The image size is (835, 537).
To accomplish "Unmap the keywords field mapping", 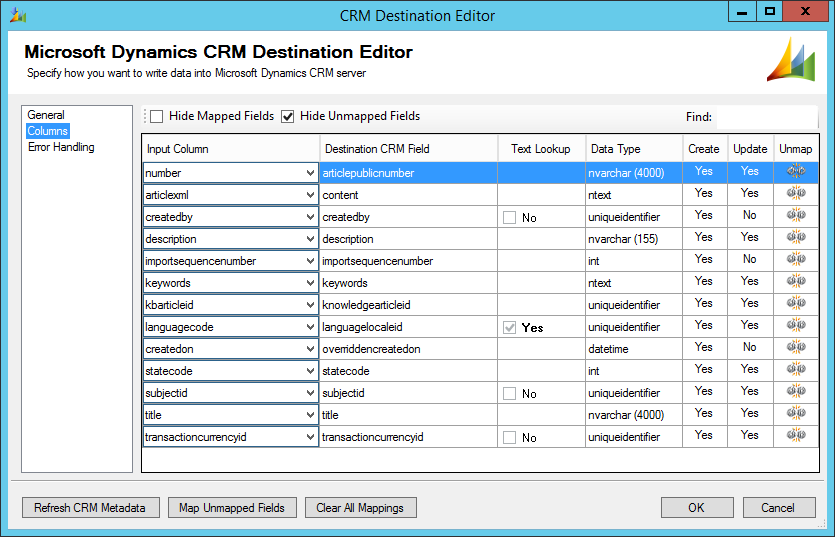I will pos(796,281).
